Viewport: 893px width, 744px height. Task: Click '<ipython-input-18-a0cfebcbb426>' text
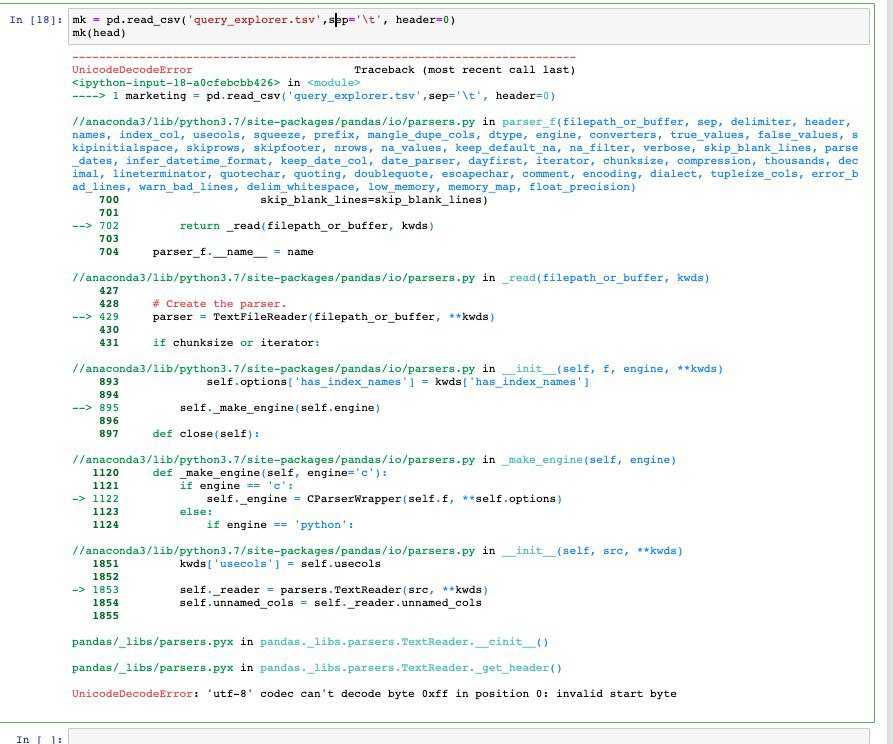[176, 83]
